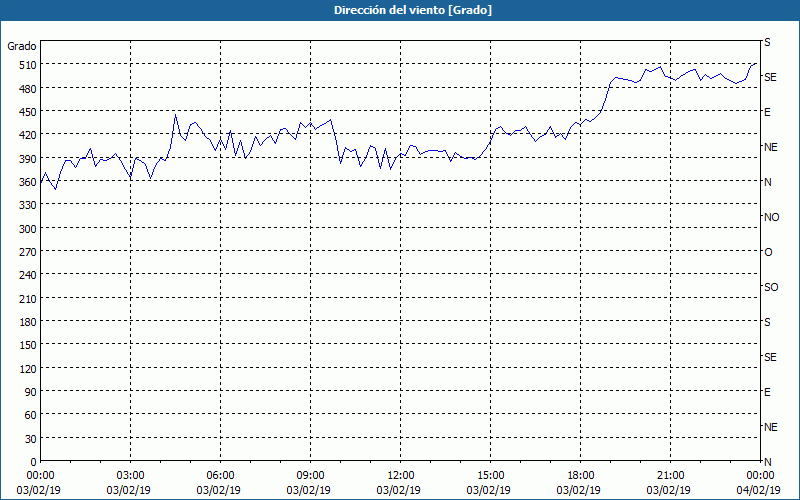This screenshot has width=800, height=500.
Task: Click the 12:00 time axis label
Action: tap(401, 476)
